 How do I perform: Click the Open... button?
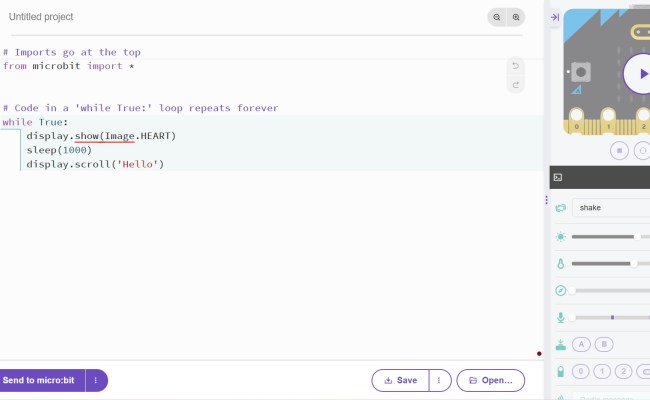pyautogui.click(x=491, y=381)
